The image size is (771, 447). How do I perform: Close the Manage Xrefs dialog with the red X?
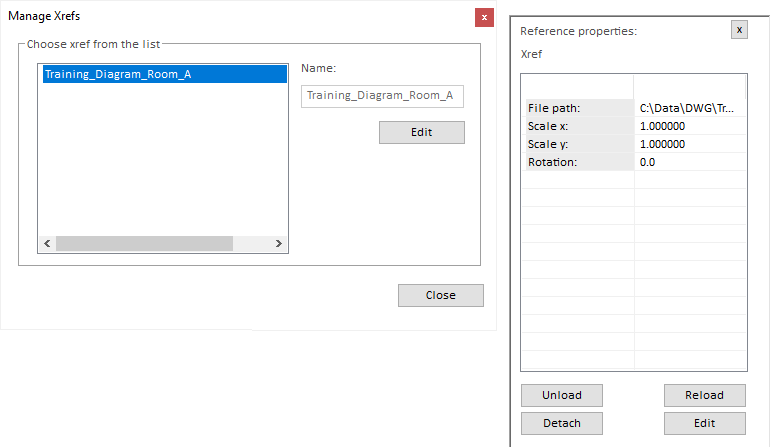click(485, 17)
